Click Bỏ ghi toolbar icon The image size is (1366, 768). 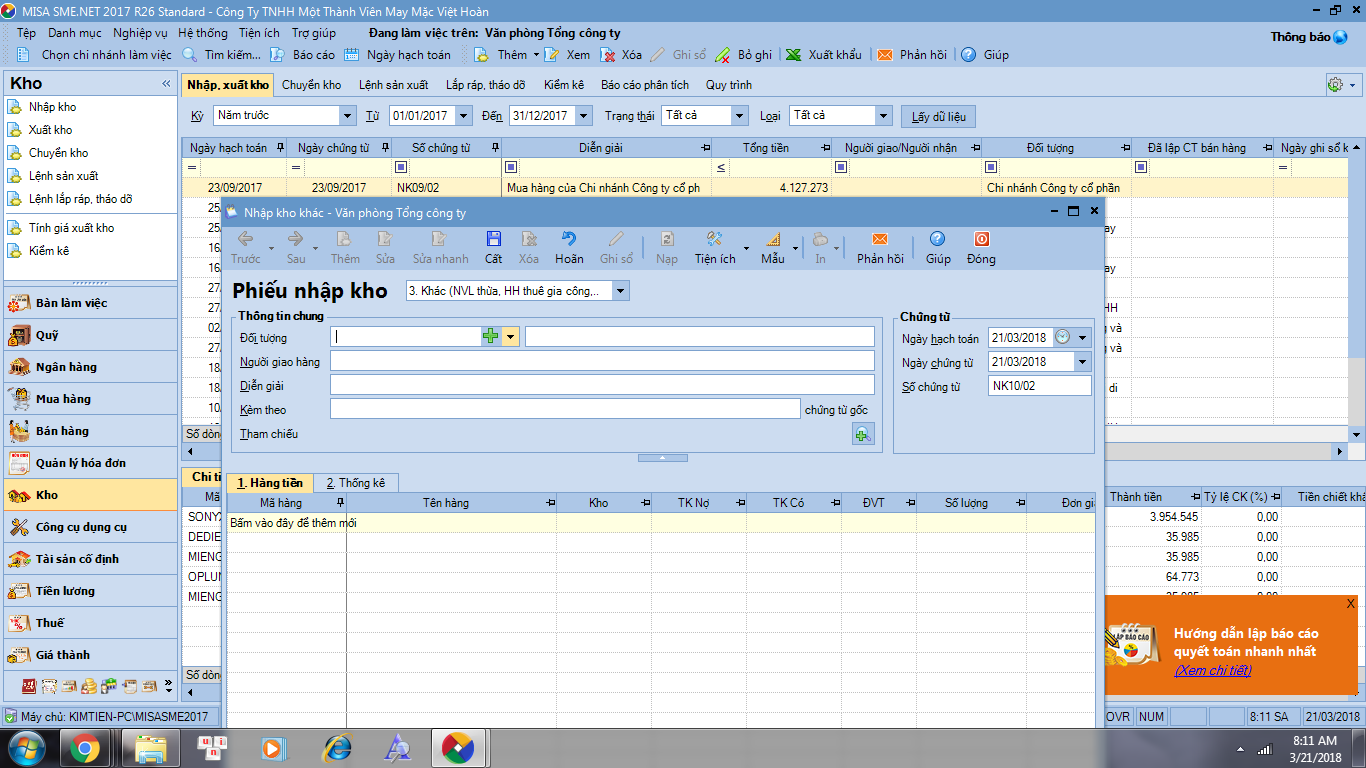[722, 55]
